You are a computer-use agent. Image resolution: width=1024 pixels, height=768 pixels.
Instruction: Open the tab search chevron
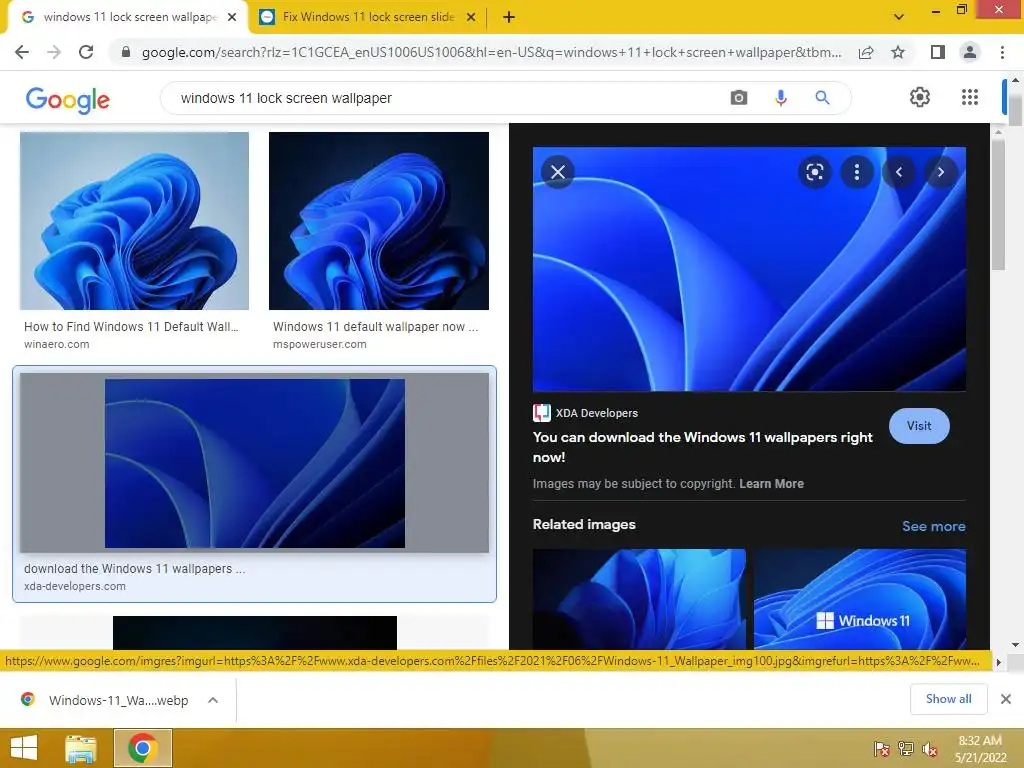[899, 17]
